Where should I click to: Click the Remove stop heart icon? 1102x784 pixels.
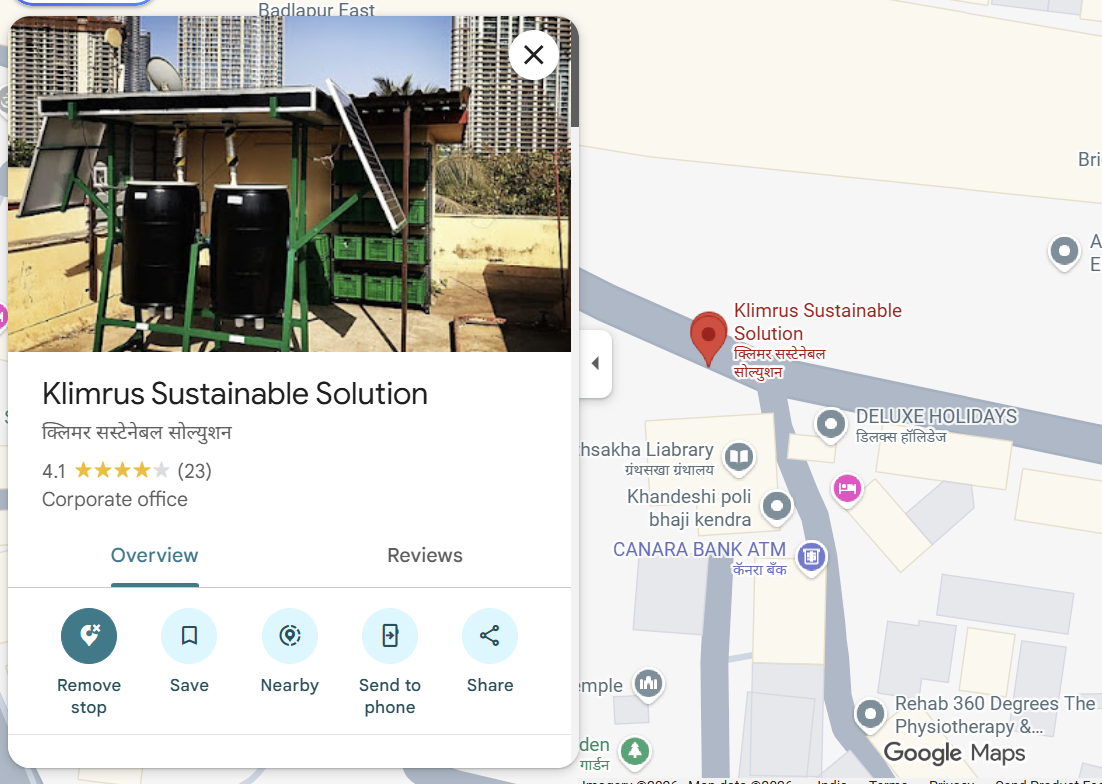[x=89, y=636]
